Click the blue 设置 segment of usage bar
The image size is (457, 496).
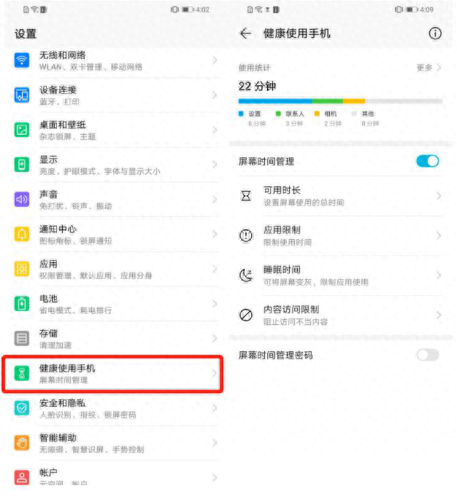point(275,101)
